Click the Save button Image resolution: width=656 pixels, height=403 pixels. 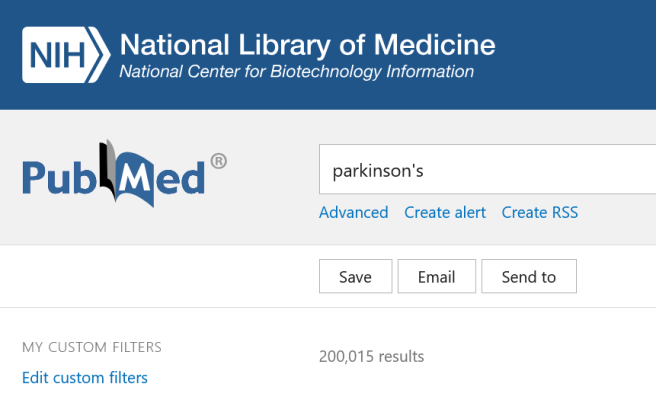(x=356, y=276)
